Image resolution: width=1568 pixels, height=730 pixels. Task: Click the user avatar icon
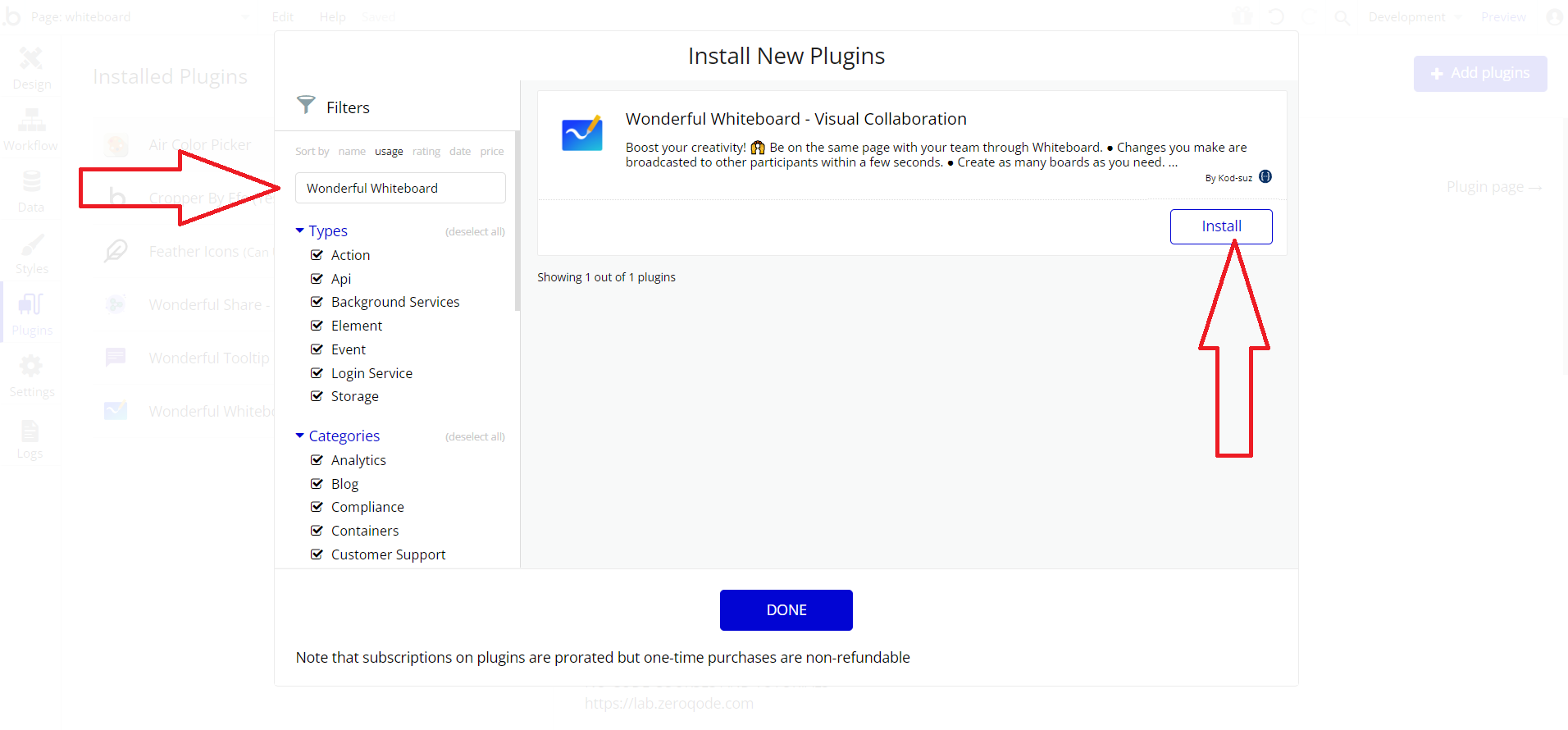click(1554, 16)
